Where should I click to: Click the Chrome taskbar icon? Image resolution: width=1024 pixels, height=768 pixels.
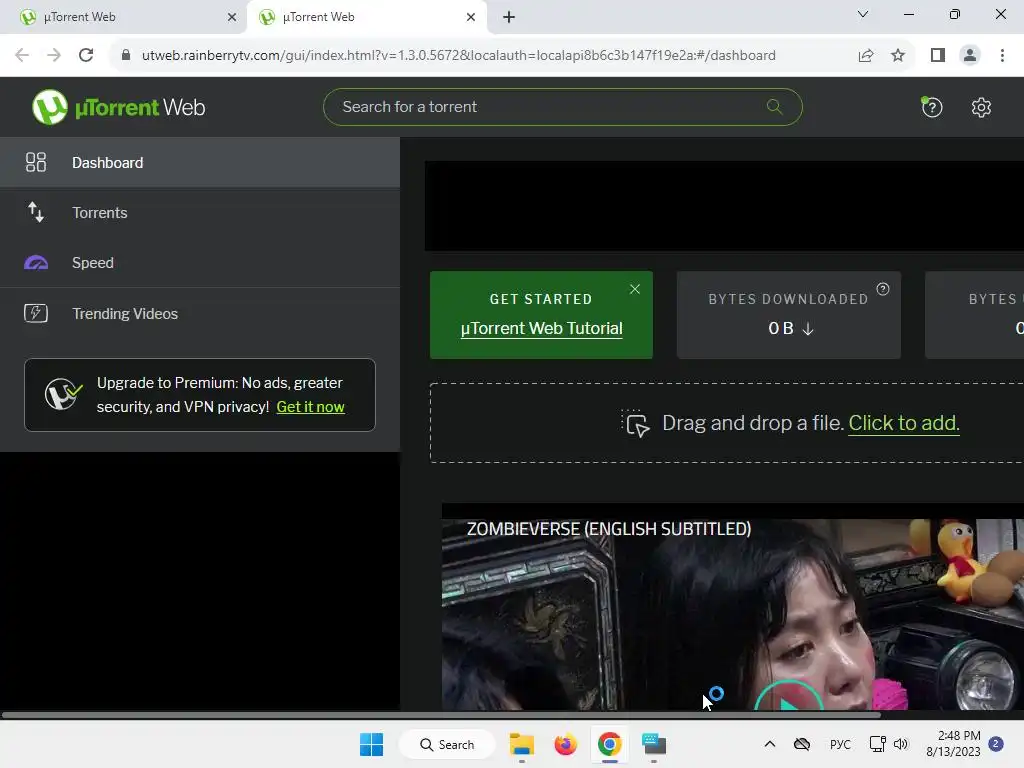pyautogui.click(x=609, y=744)
